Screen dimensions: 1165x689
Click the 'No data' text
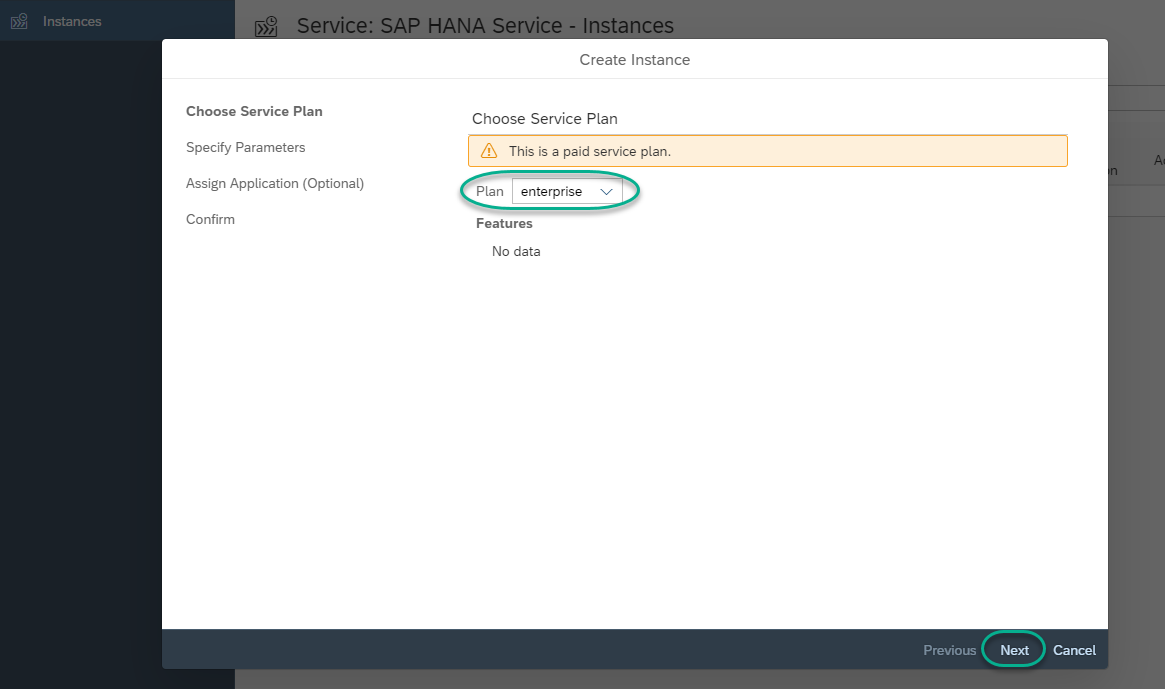pos(516,251)
